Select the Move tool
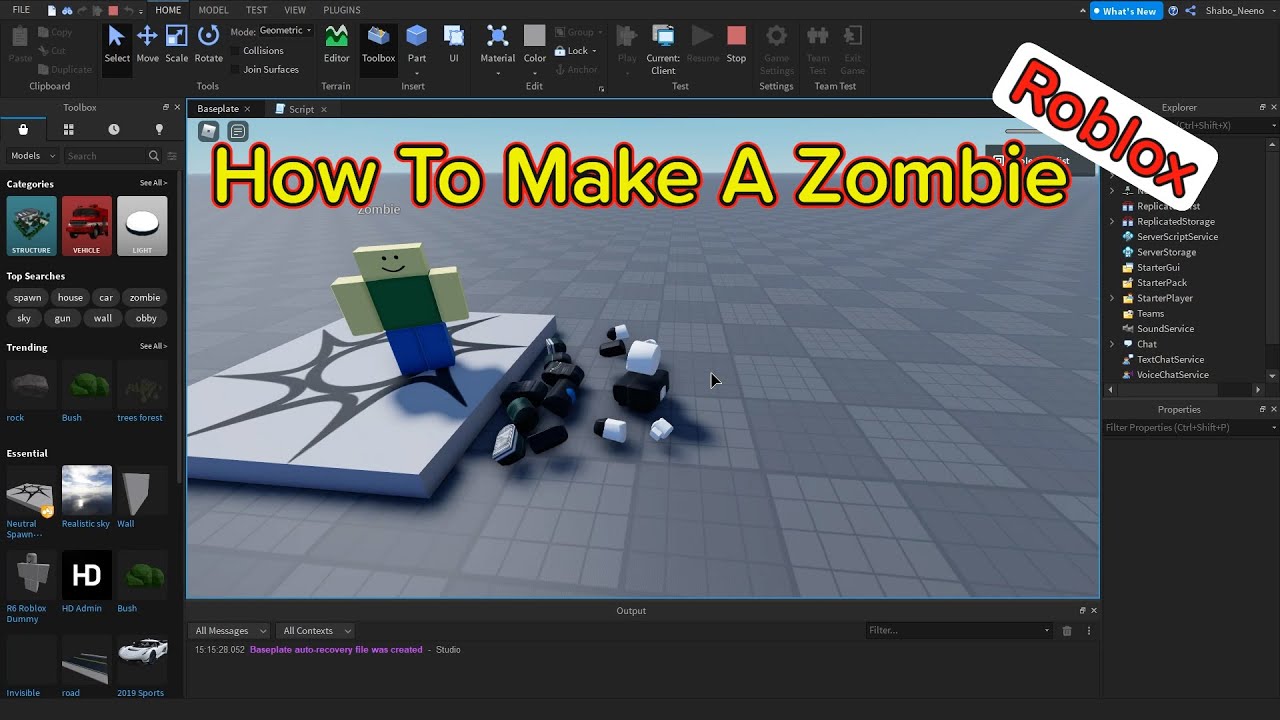The image size is (1280, 720). point(147,47)
